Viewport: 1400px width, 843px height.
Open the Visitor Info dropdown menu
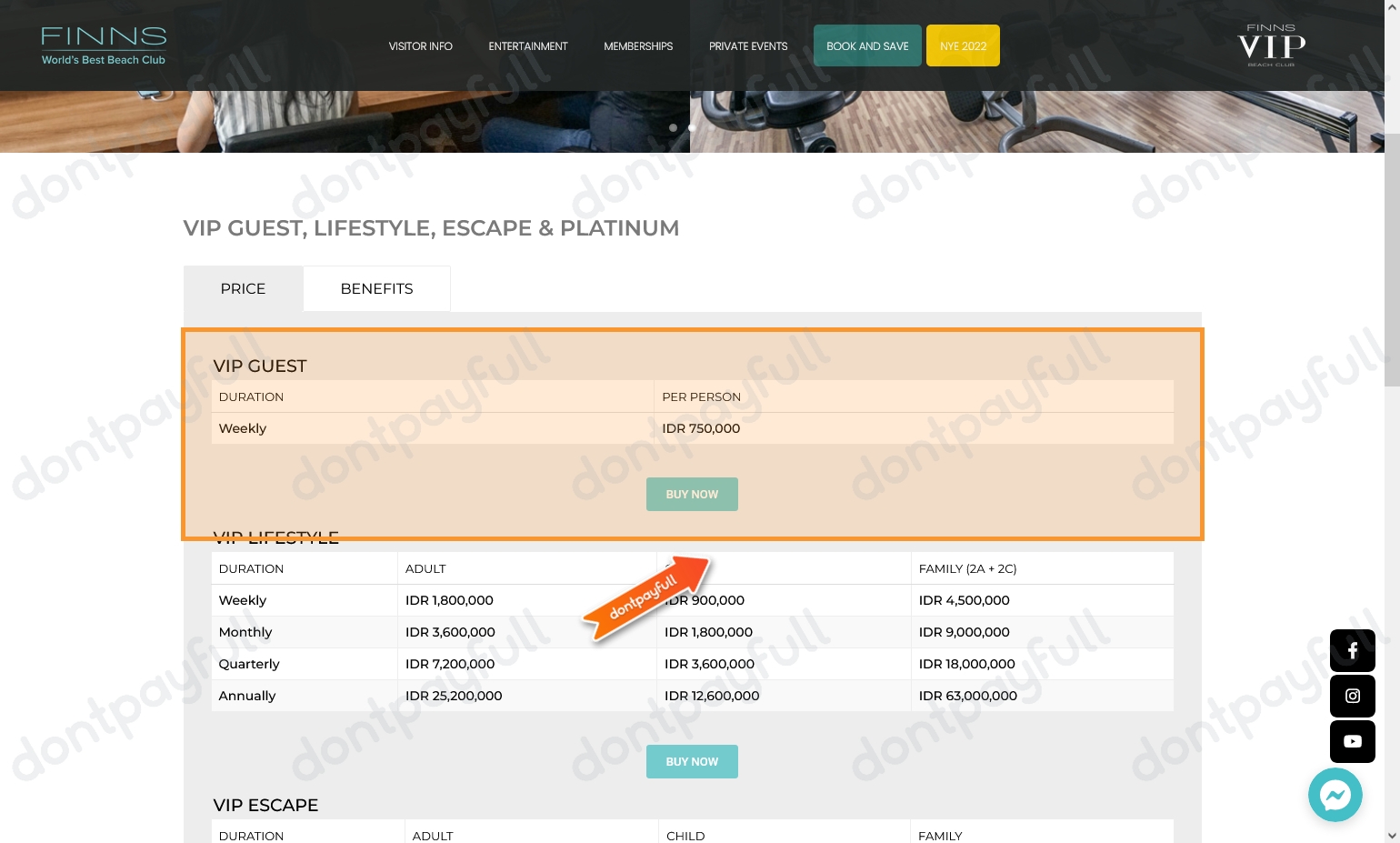click(420, 45)
